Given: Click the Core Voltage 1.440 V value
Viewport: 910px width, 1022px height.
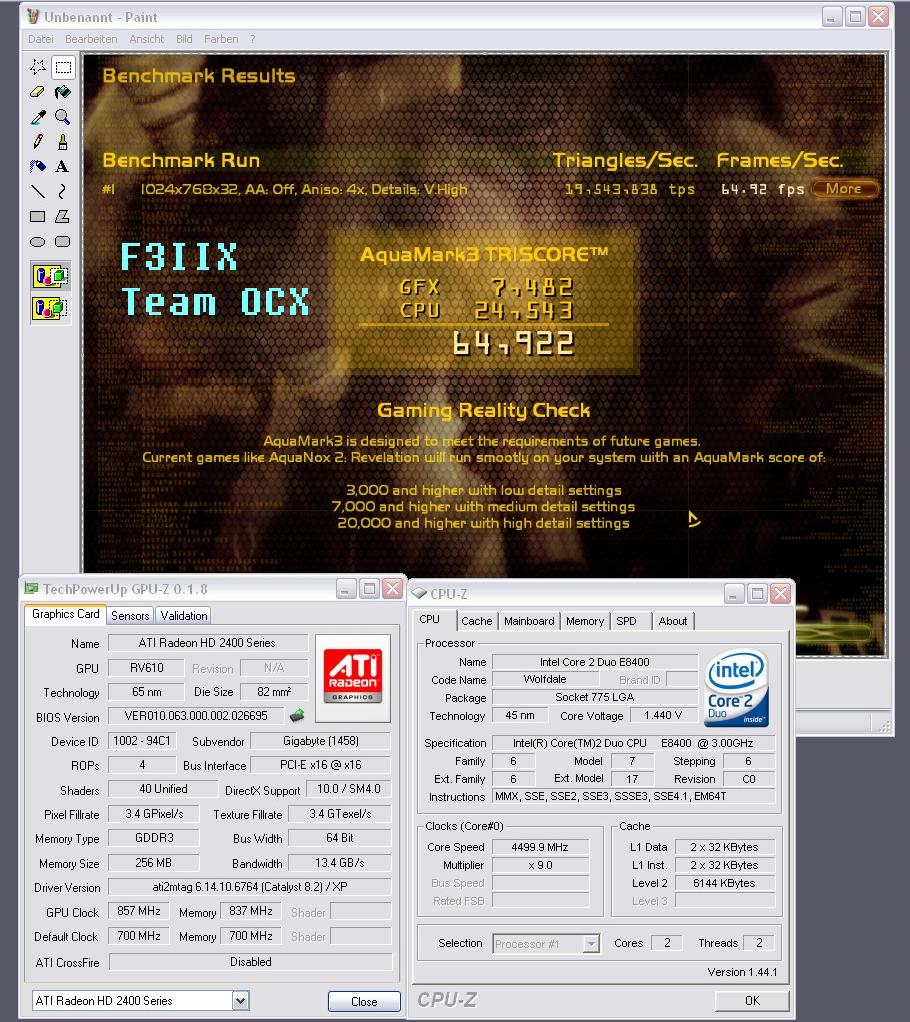Looking at the screenshot, I should tap(663, 715).
